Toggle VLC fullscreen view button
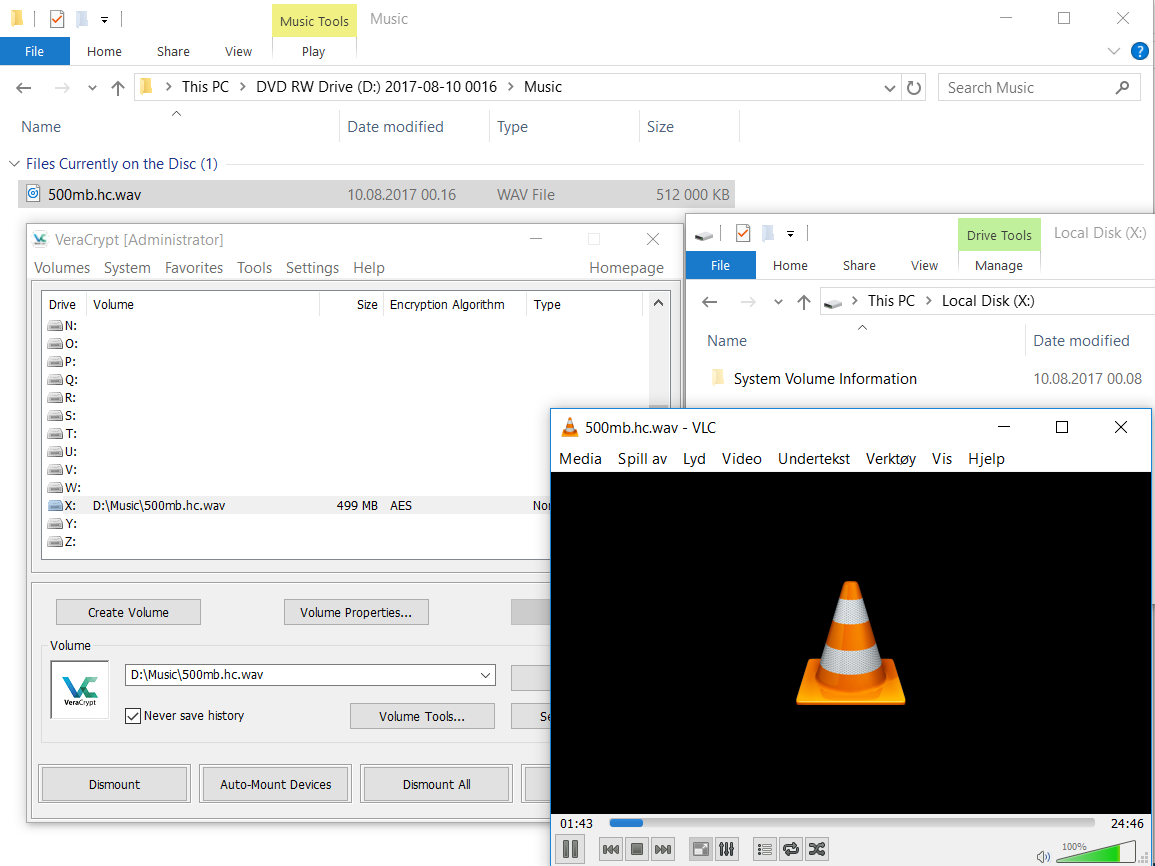 coord(701,849)
